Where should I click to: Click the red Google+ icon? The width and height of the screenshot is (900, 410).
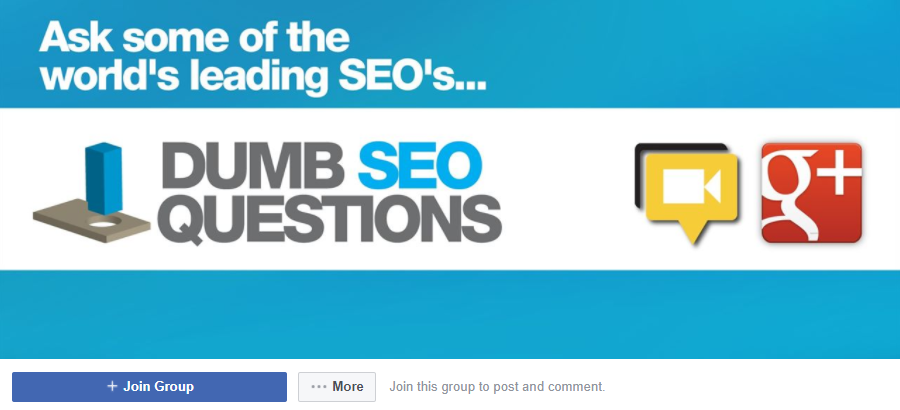pyautogui.click(x=812, y=193)
